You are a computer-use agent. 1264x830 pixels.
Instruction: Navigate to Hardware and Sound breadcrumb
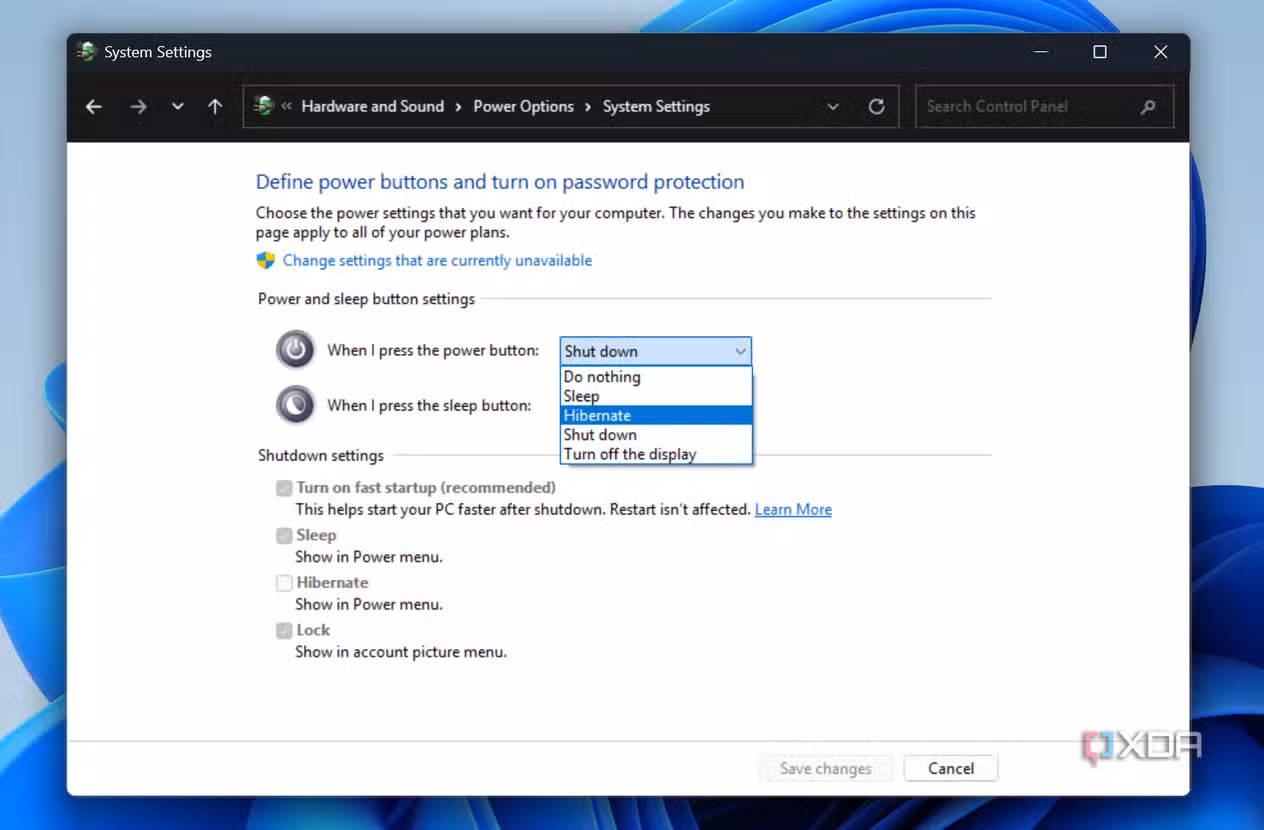pos(372,106)
